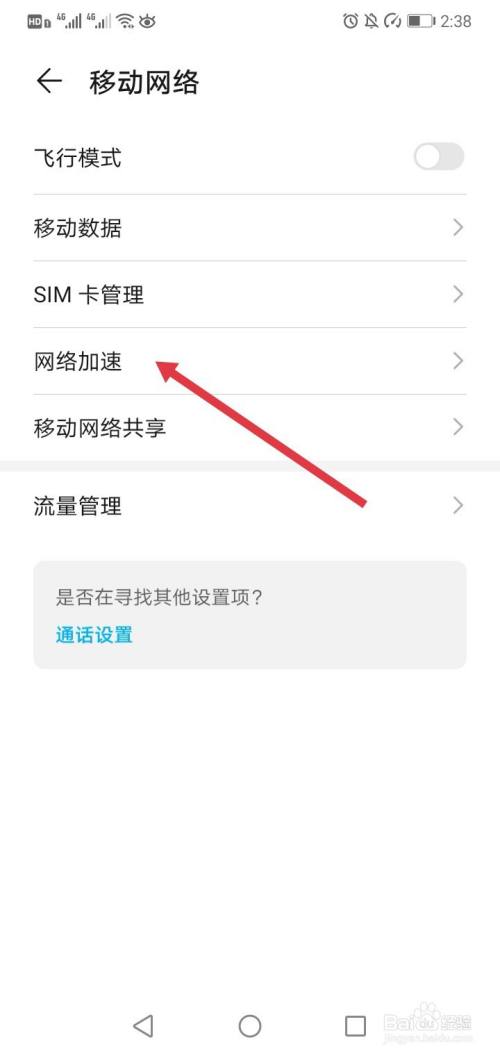500x1056 pixels.
Task: Tap the Android back navigation triangle
Action: tap(143, 1025)
